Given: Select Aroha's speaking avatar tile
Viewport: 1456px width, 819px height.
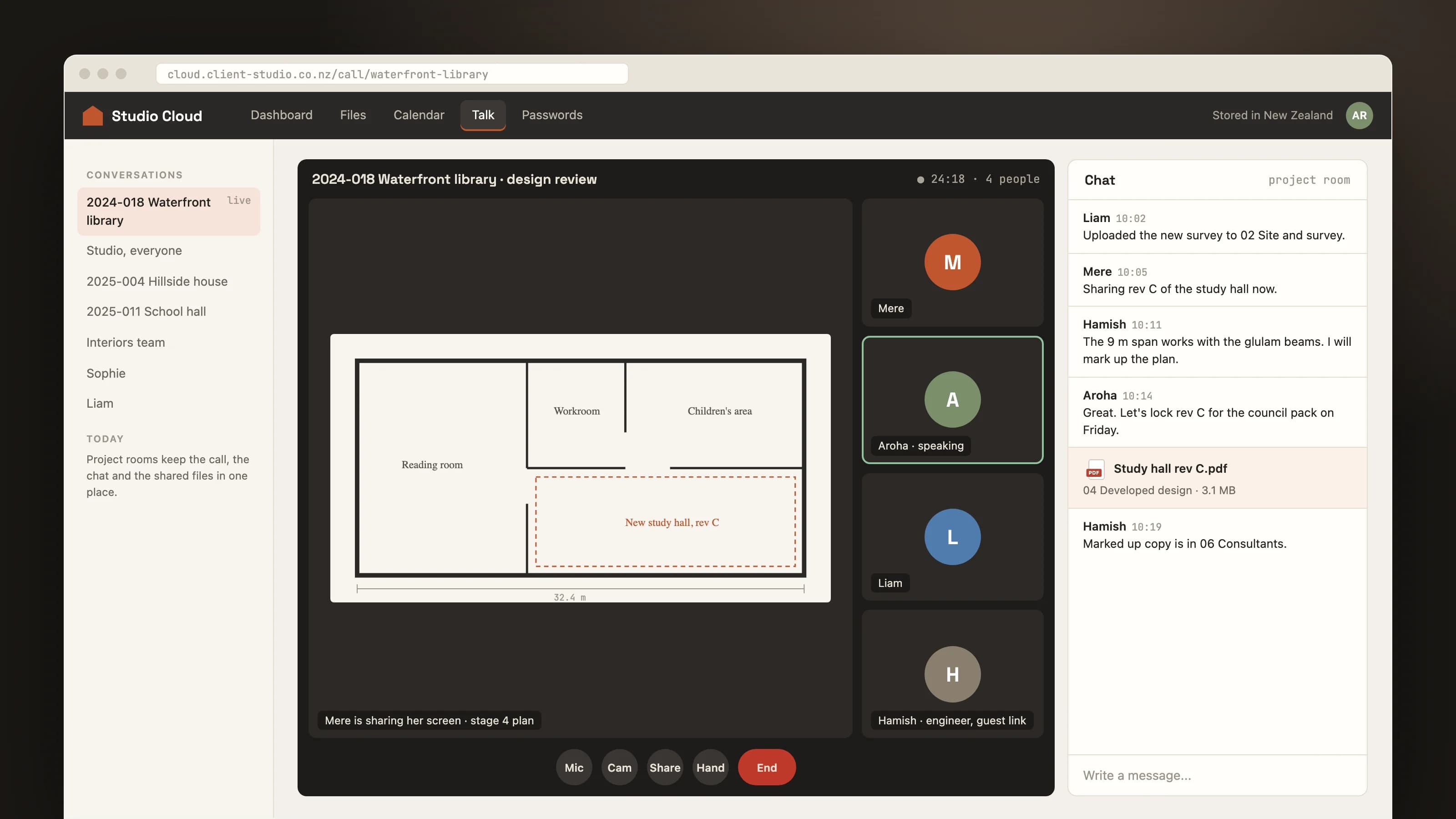Looking at the screenshot, I should [952, 399].
